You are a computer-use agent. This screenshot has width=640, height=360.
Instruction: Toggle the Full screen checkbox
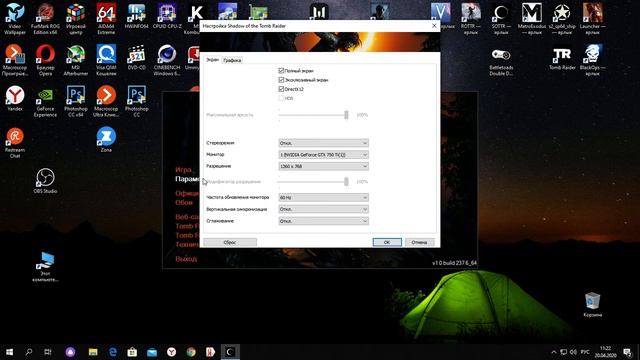click(x=281, y=71)
